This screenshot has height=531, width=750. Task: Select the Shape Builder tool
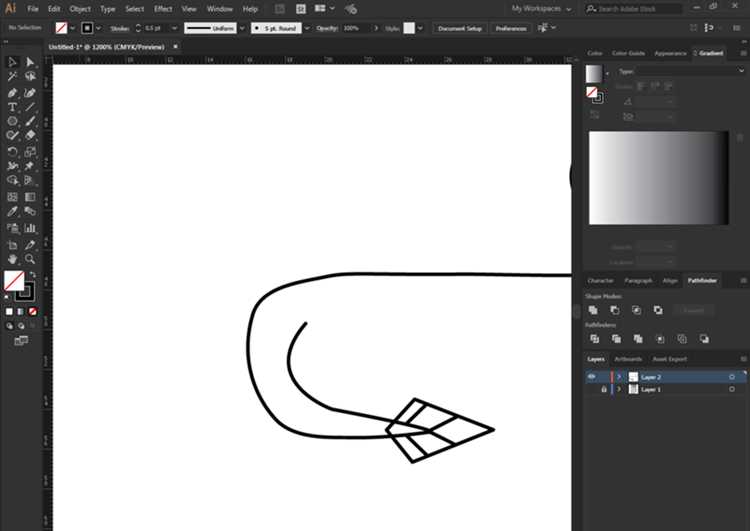pos(12,180)
